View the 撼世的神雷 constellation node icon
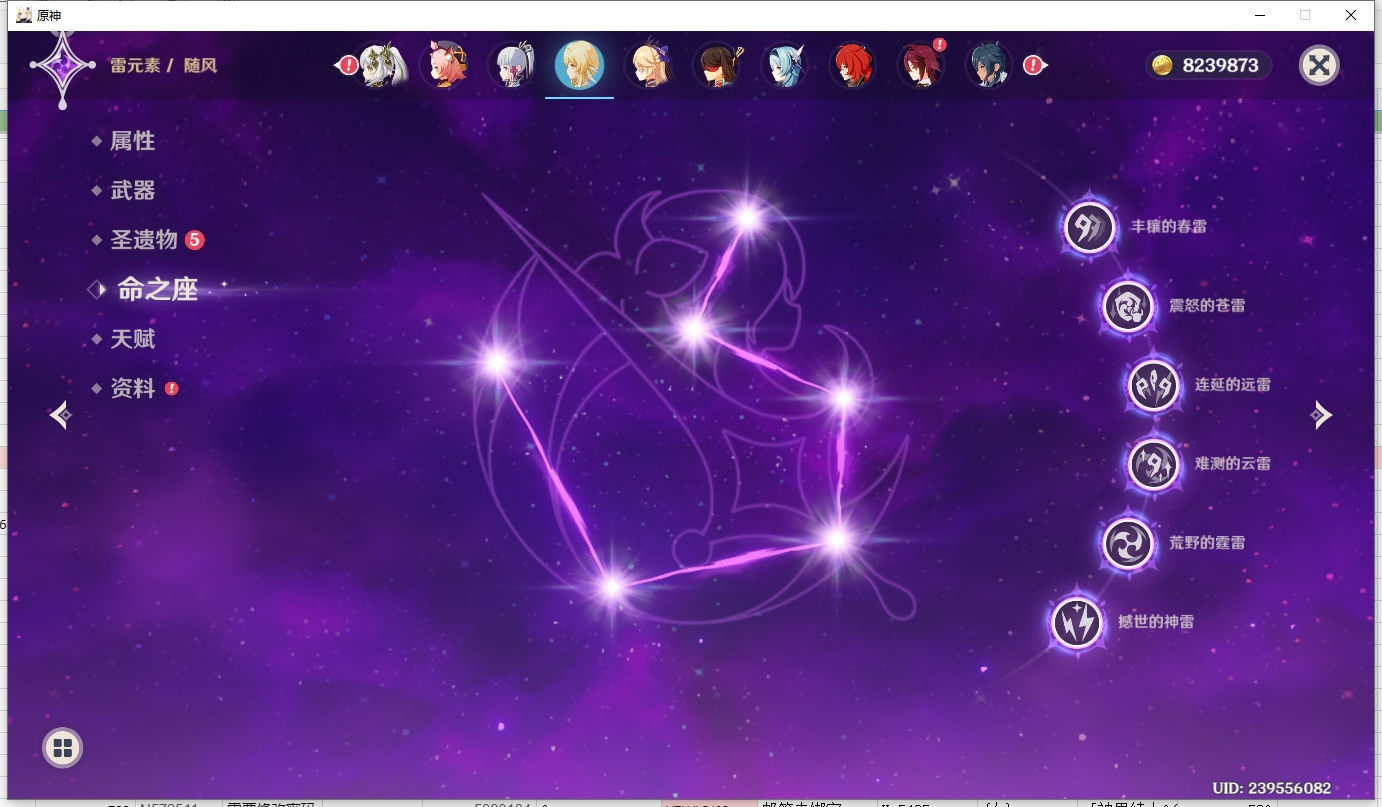Viewport: 1382px width, 807px height. pos(1077,622)
